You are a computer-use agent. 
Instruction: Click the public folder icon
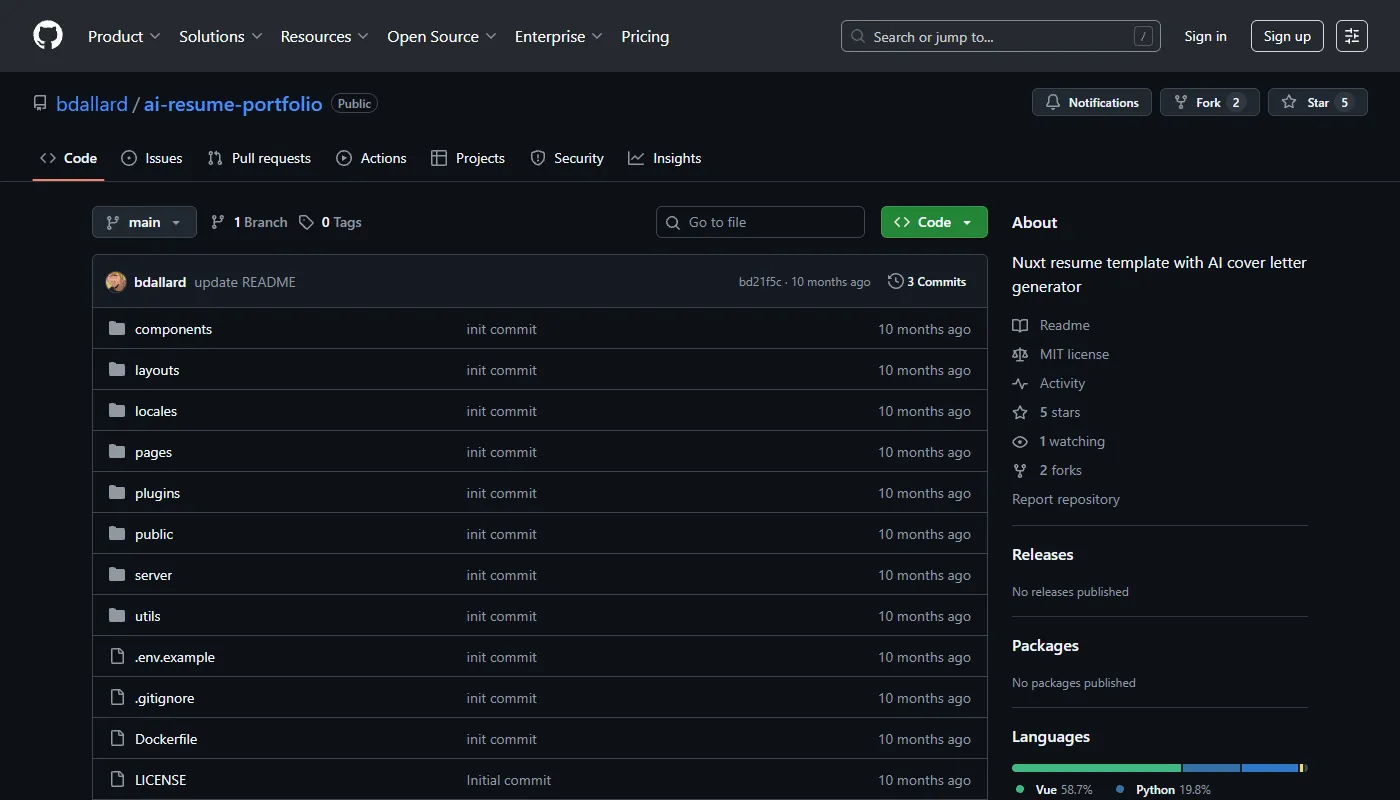tap(117, 534)
